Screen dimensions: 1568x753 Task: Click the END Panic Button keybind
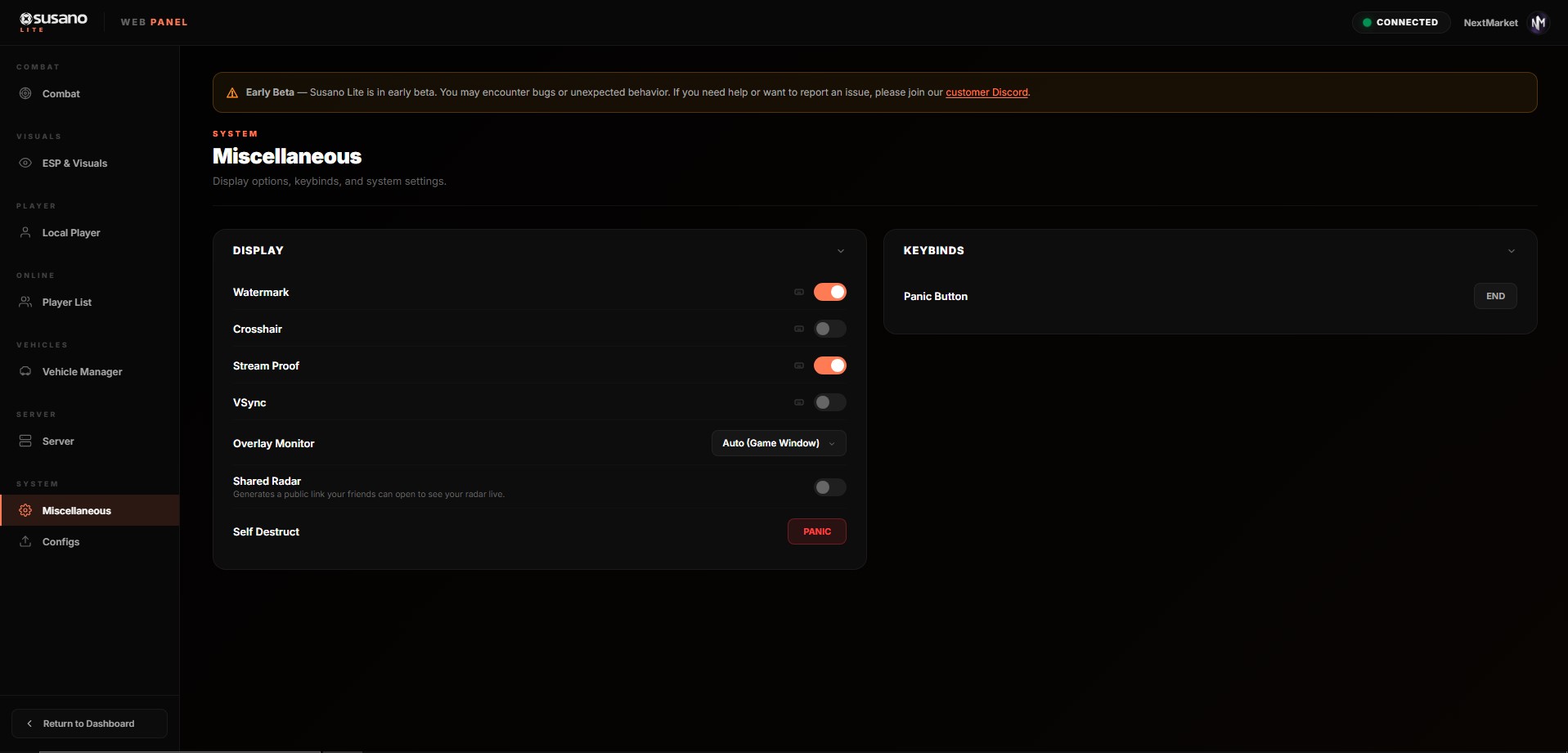pos(1495,296)
